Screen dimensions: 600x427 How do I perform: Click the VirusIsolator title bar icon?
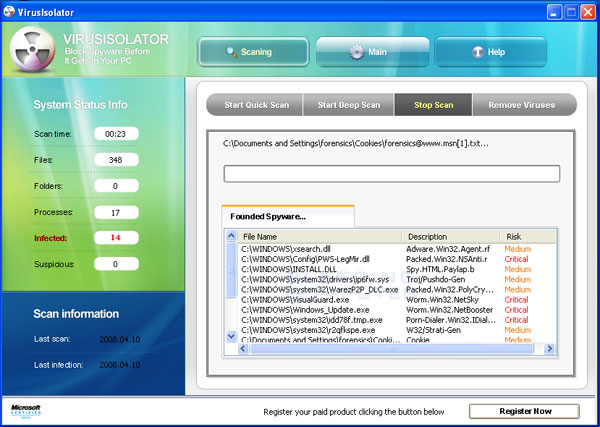tap(9, 11)
